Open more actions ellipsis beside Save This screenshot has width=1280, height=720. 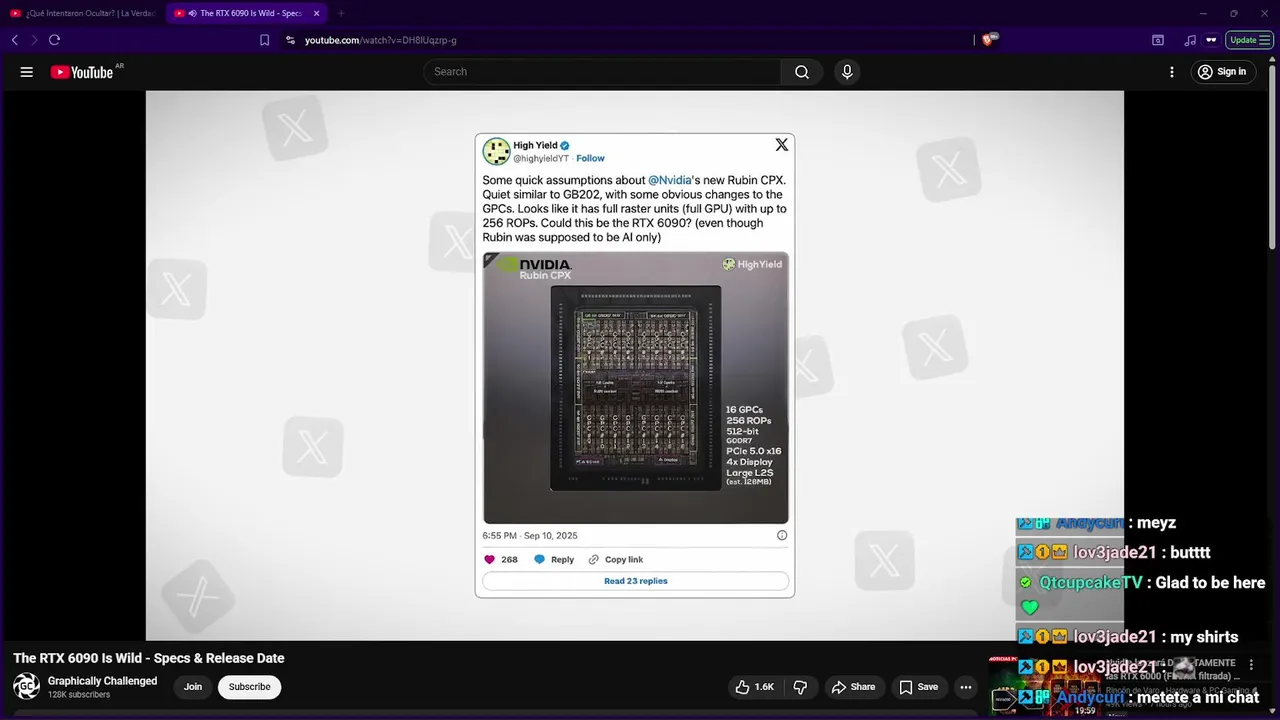point(965,687)
